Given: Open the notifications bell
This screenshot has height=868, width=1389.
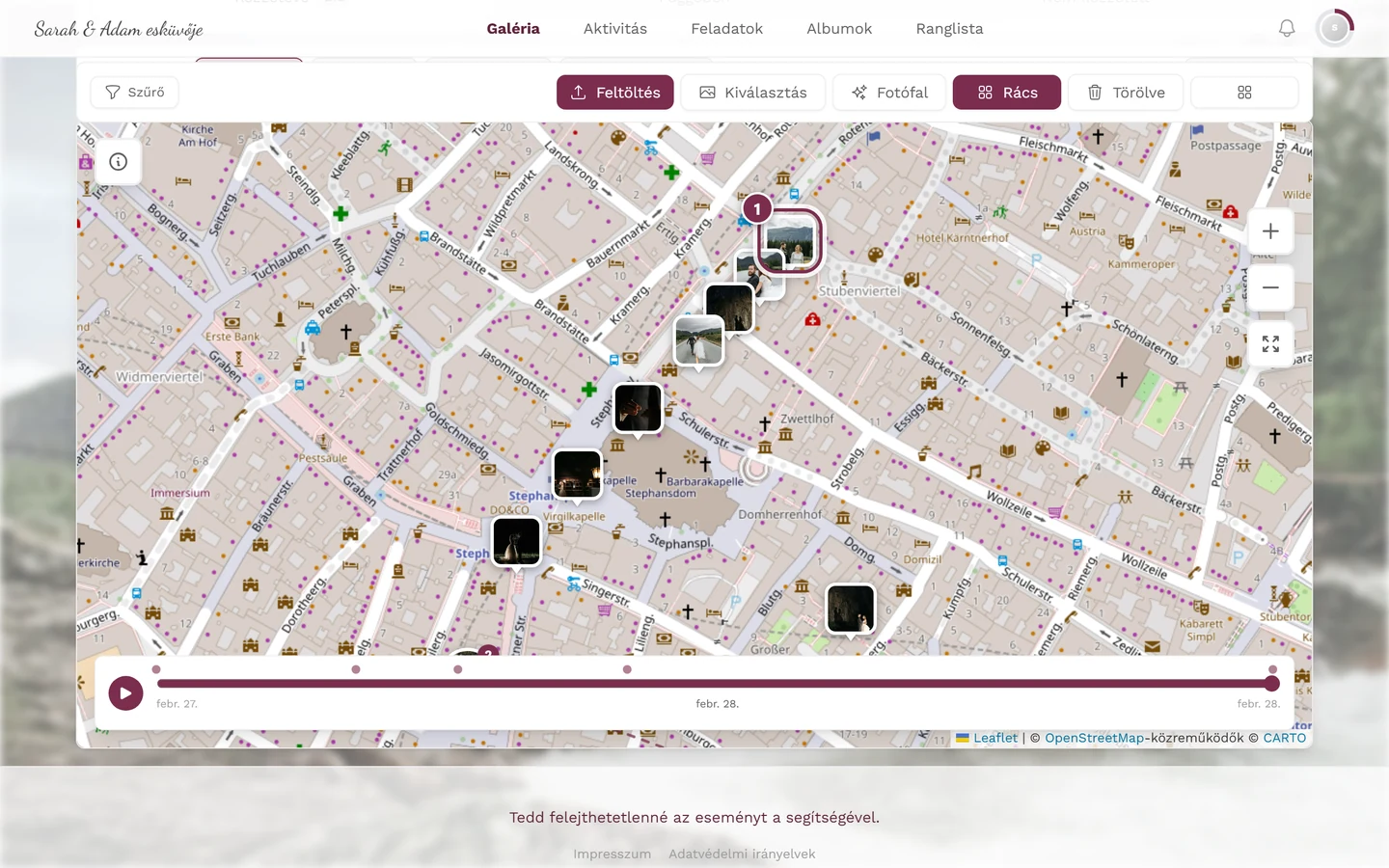Looking at the screenshot, I should (x=1287, y=29).
